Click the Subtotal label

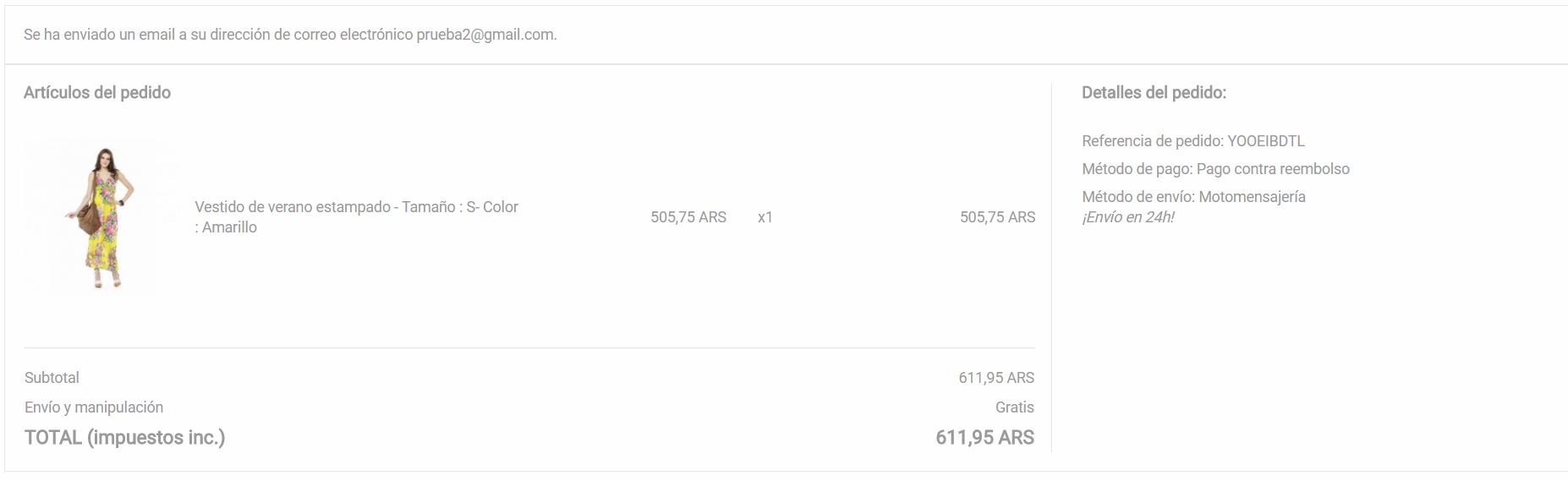pos(52,378)
